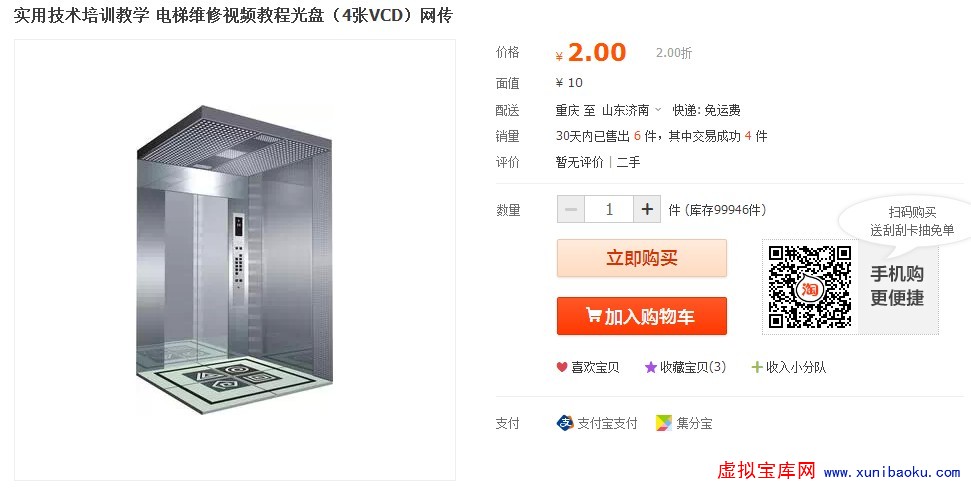Click the elevator product image thumbnail
This screenshot has width=971, height=489.
[235, 260]
